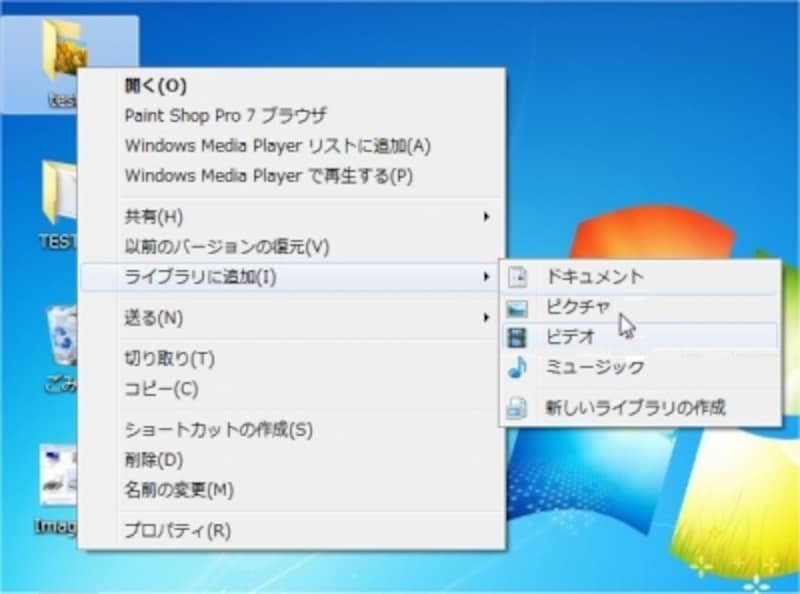Expand the 送る(N) submenu arrow
Image resolution: width=800 pixels, height=594 pixels.
(x=486, y=318)
